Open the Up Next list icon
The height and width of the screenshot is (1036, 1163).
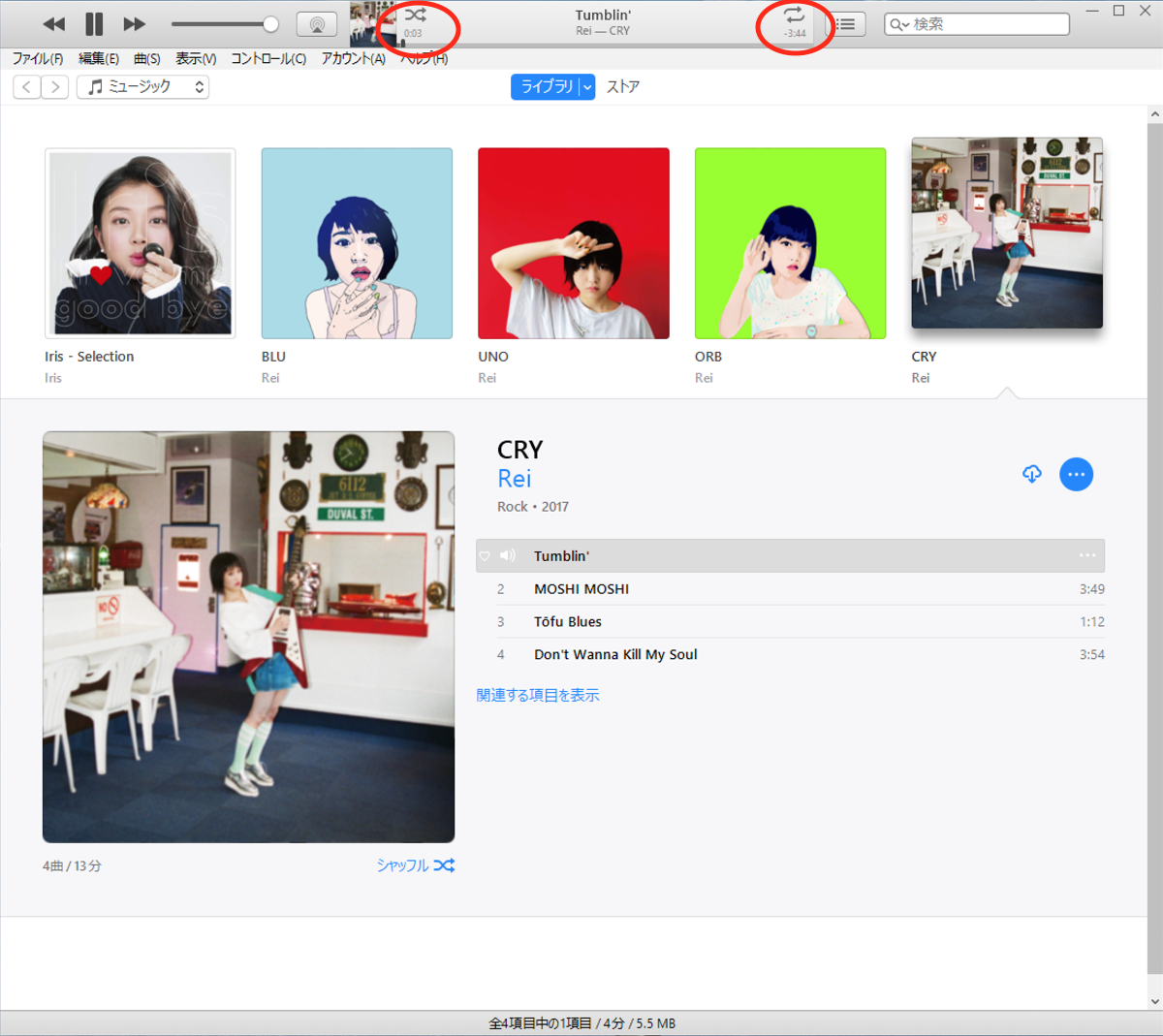[845, 24]
